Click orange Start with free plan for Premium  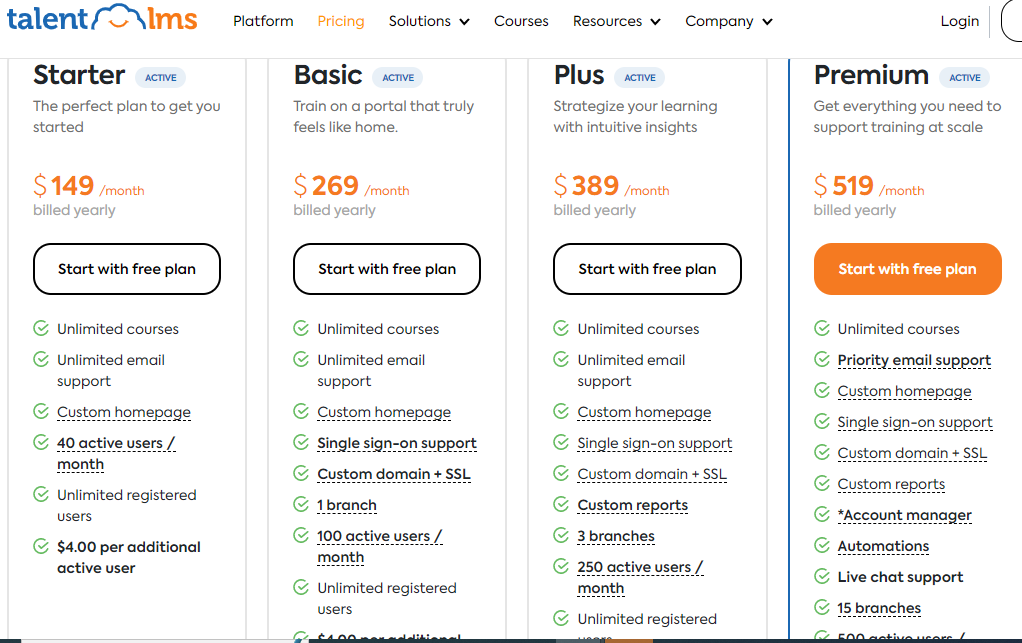907,269
